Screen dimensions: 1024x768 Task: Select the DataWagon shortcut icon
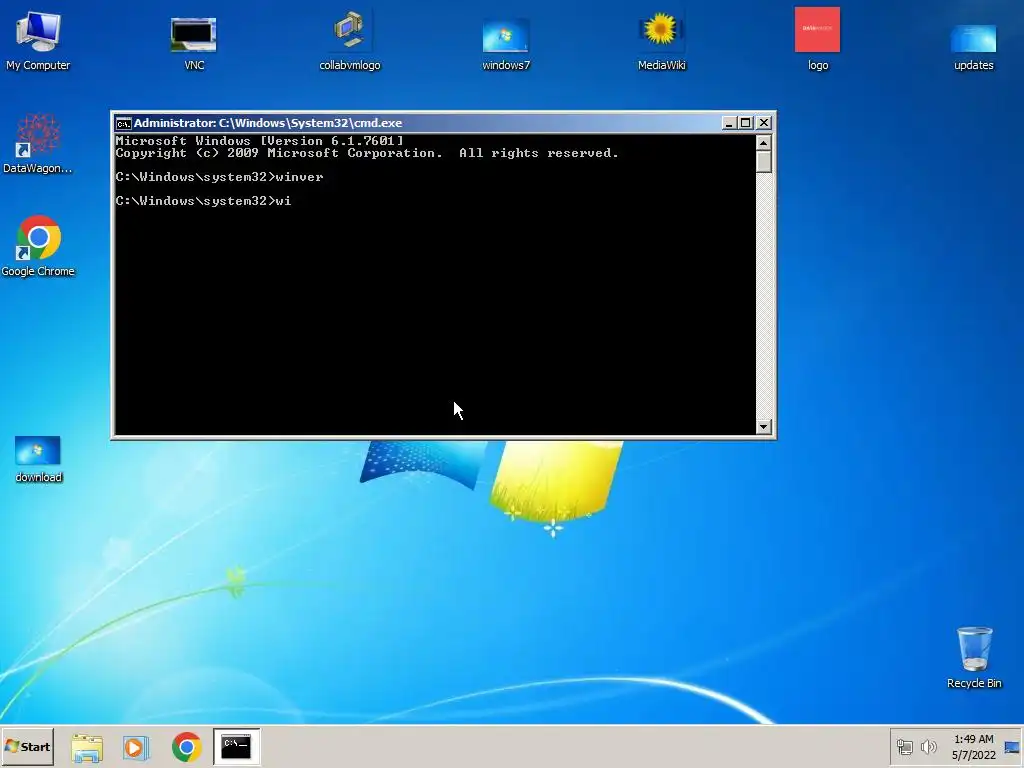tap(38, 144)
